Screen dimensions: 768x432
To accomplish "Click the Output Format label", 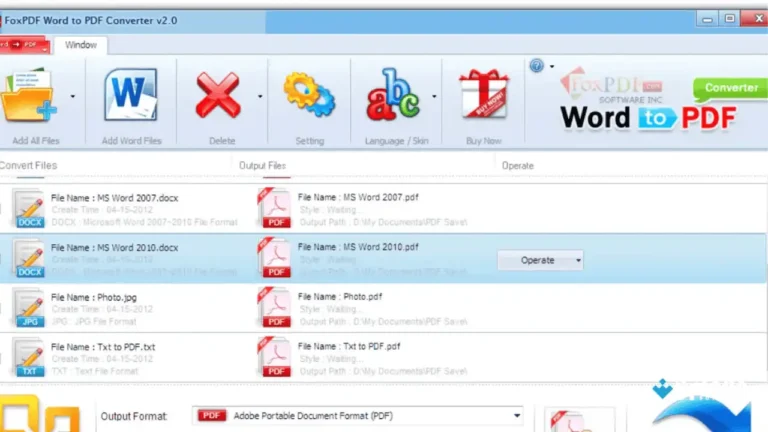I will pos(134,416).
